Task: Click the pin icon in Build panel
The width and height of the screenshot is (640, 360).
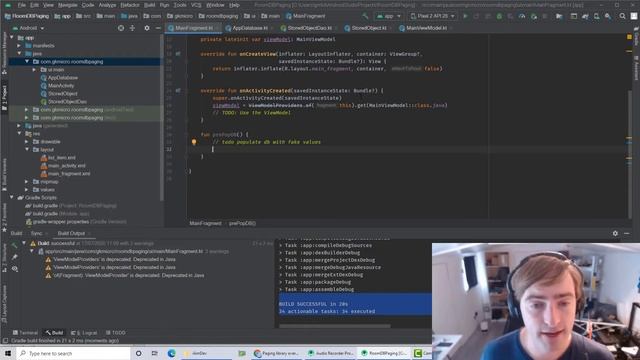Action: (x=15, y=257)
